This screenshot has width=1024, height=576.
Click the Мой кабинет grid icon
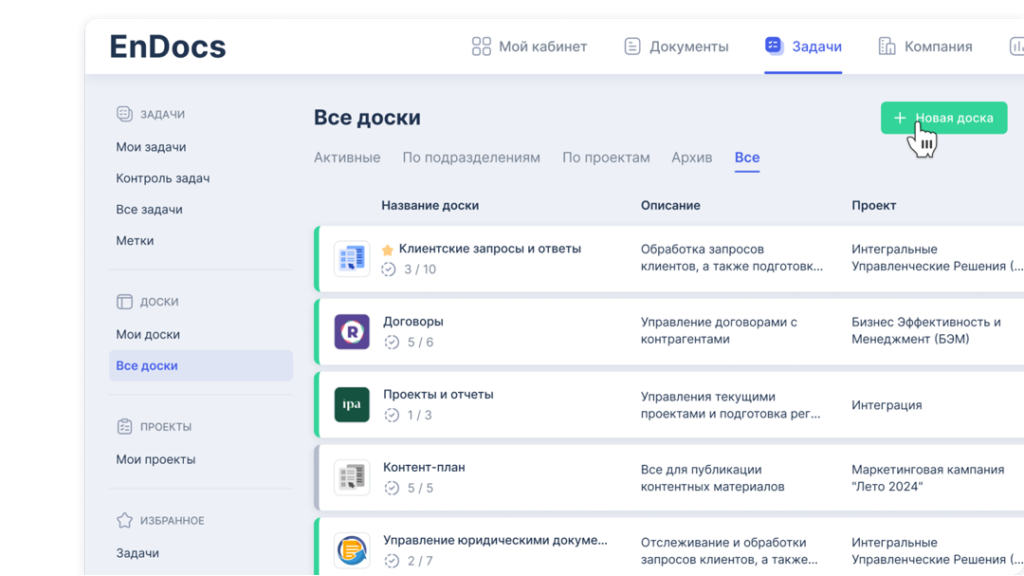[x=481, y=46]
